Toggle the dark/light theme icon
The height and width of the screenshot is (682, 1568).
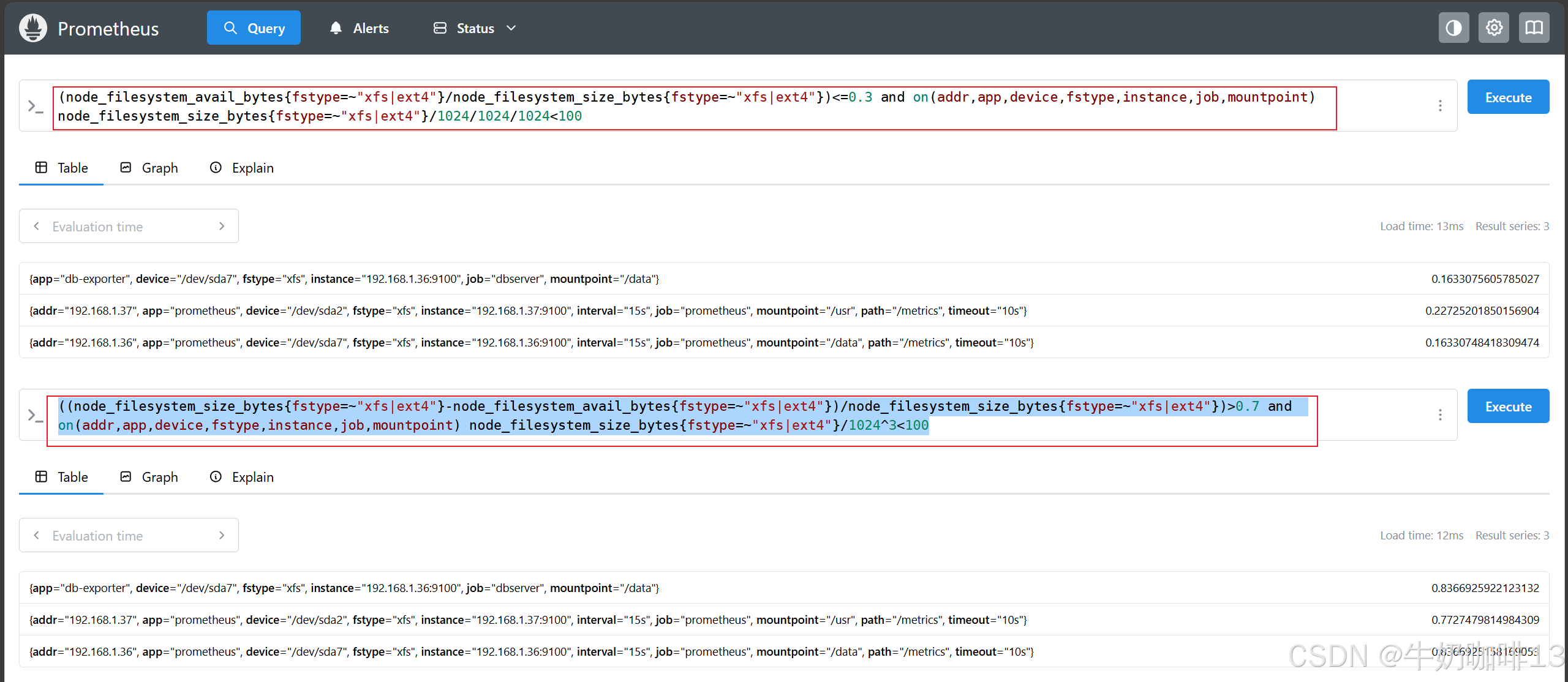click(x=1453, y=28)
